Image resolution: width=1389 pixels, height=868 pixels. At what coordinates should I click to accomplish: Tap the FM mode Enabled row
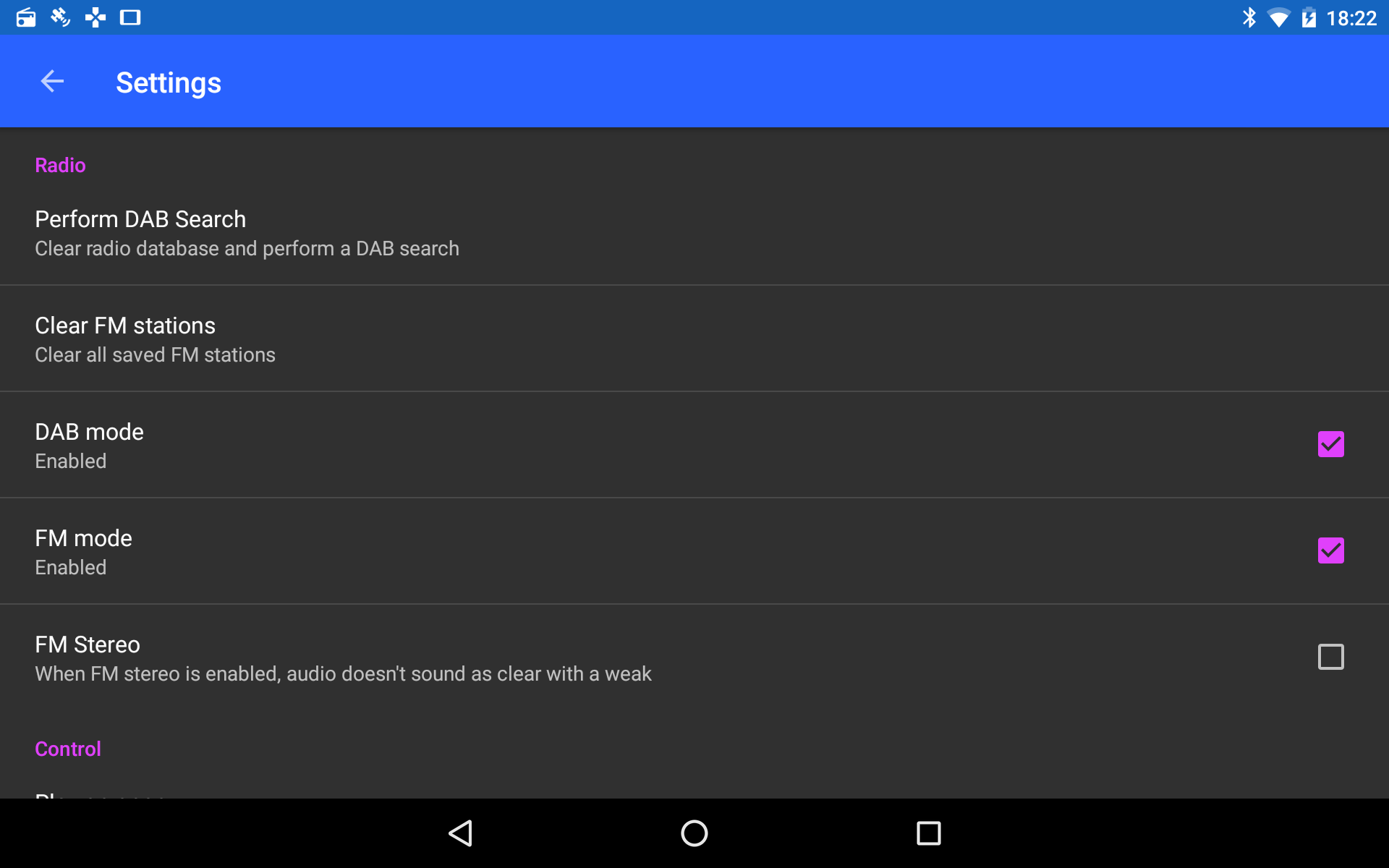[694, 551]
